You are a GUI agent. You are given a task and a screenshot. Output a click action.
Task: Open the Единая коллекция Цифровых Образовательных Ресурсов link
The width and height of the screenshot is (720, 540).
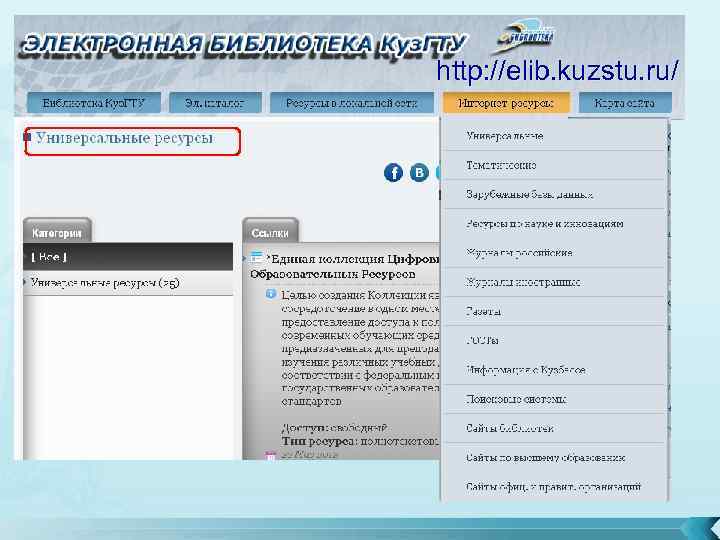[x=344, y=266]
